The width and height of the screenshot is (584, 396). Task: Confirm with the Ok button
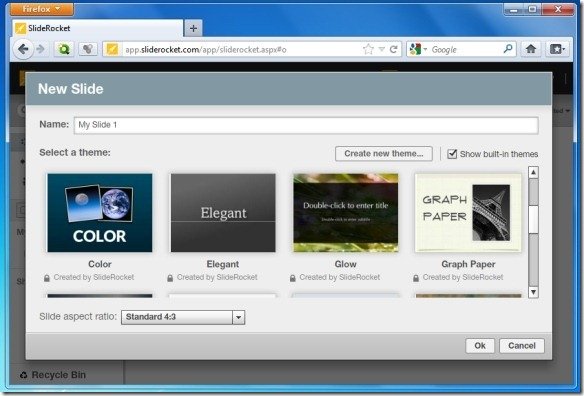[x=480, y=346]
